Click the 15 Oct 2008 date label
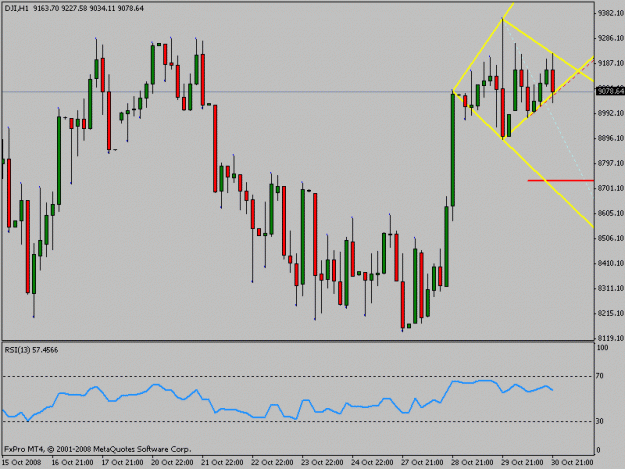Viewport: 625px width, 469px height. (22, 462)
